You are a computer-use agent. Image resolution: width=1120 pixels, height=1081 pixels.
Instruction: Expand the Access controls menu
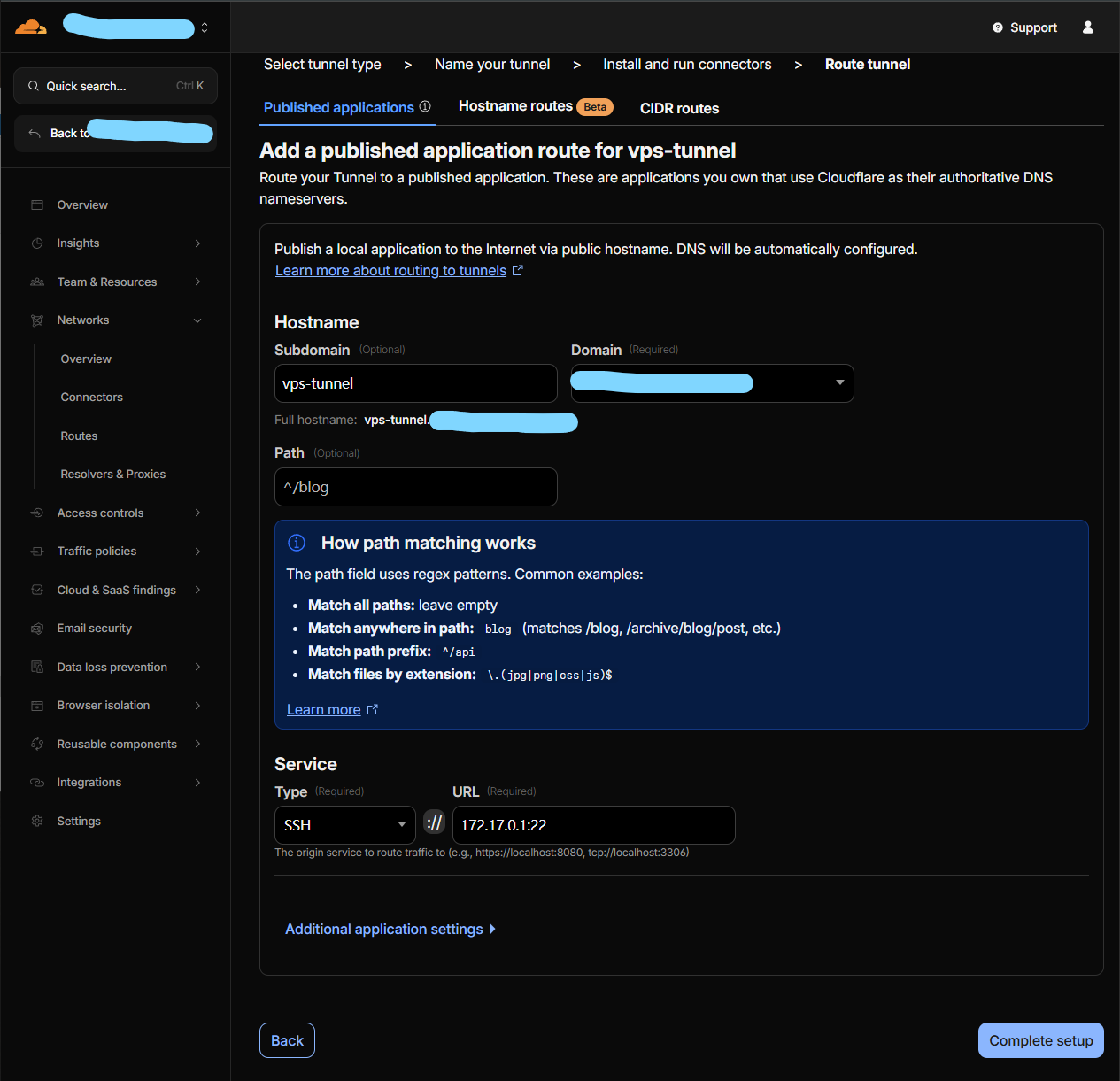click(x=197, y=513)
